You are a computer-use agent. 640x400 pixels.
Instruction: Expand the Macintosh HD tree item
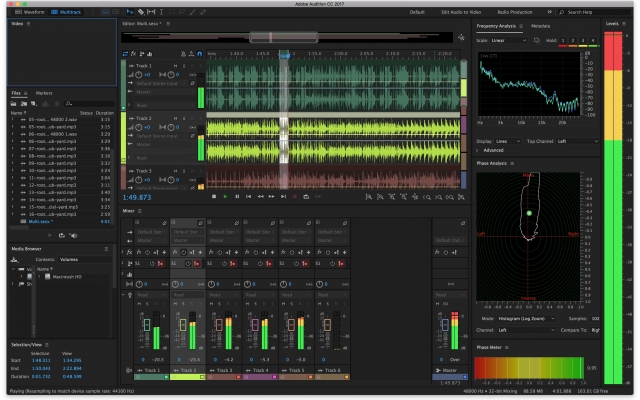point(39,277)
